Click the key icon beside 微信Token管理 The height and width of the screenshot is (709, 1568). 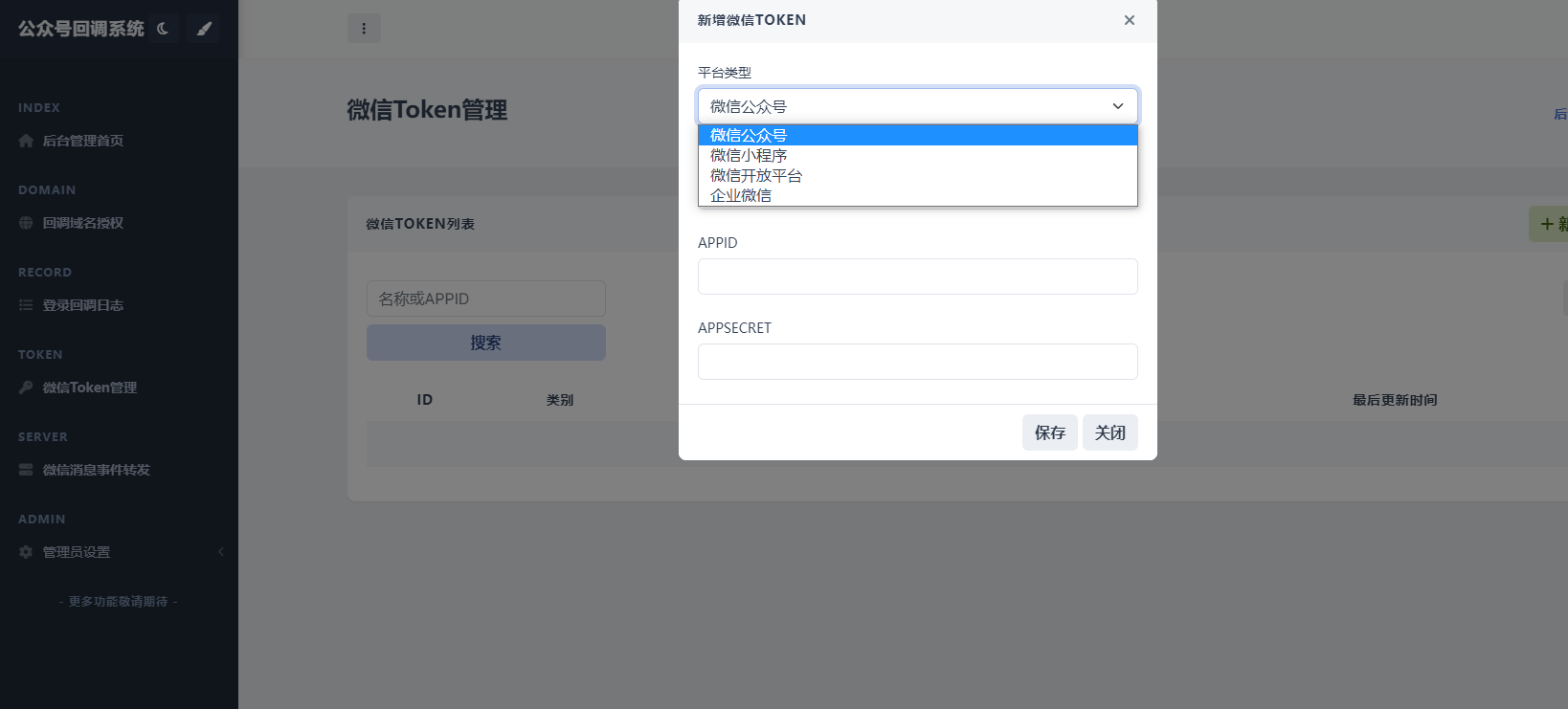26,388
